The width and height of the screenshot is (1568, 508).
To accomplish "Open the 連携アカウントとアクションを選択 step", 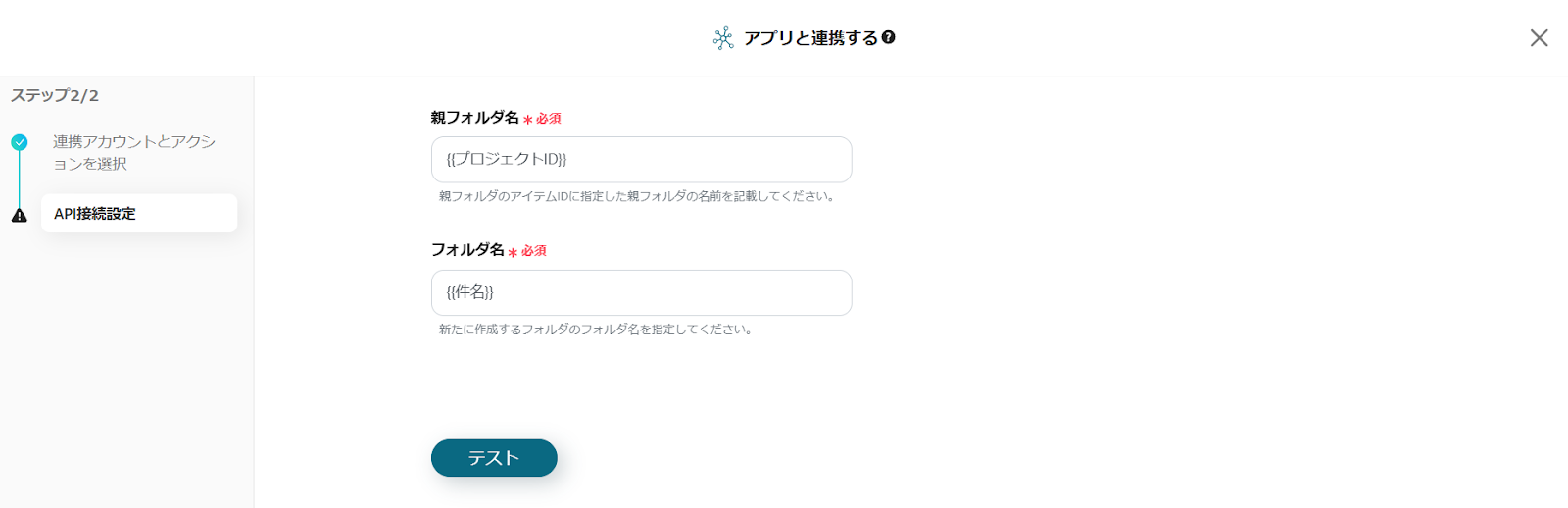I will (133, 152).
